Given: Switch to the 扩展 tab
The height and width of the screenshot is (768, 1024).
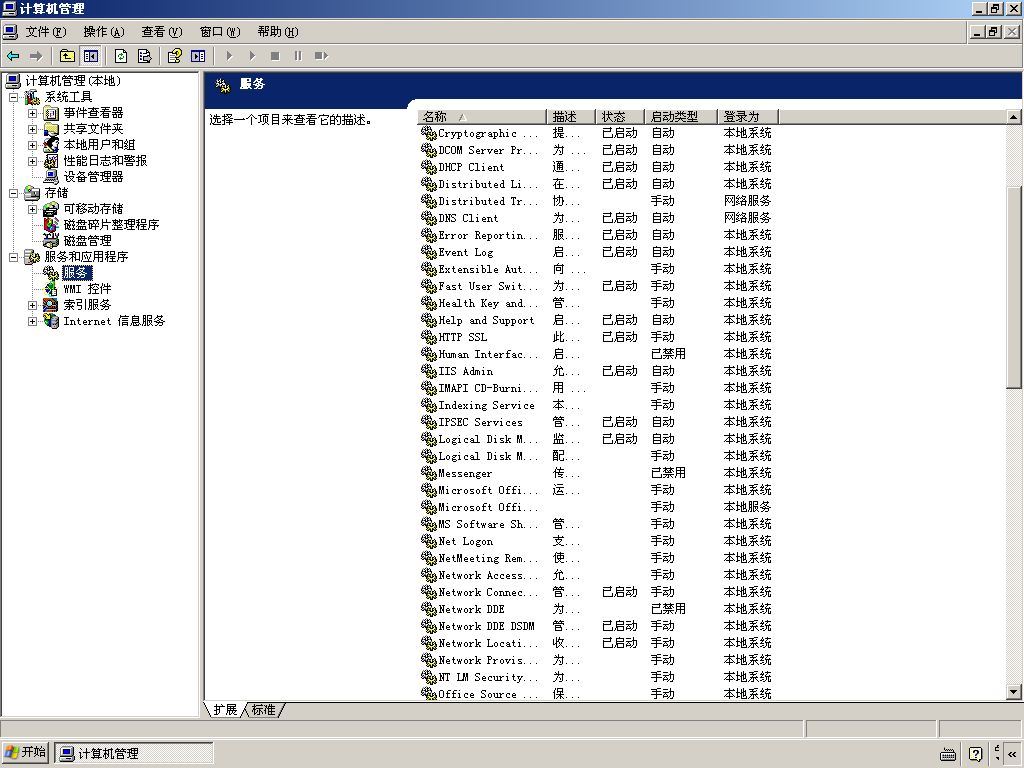Looking at the screenshot, I should 225,710.
